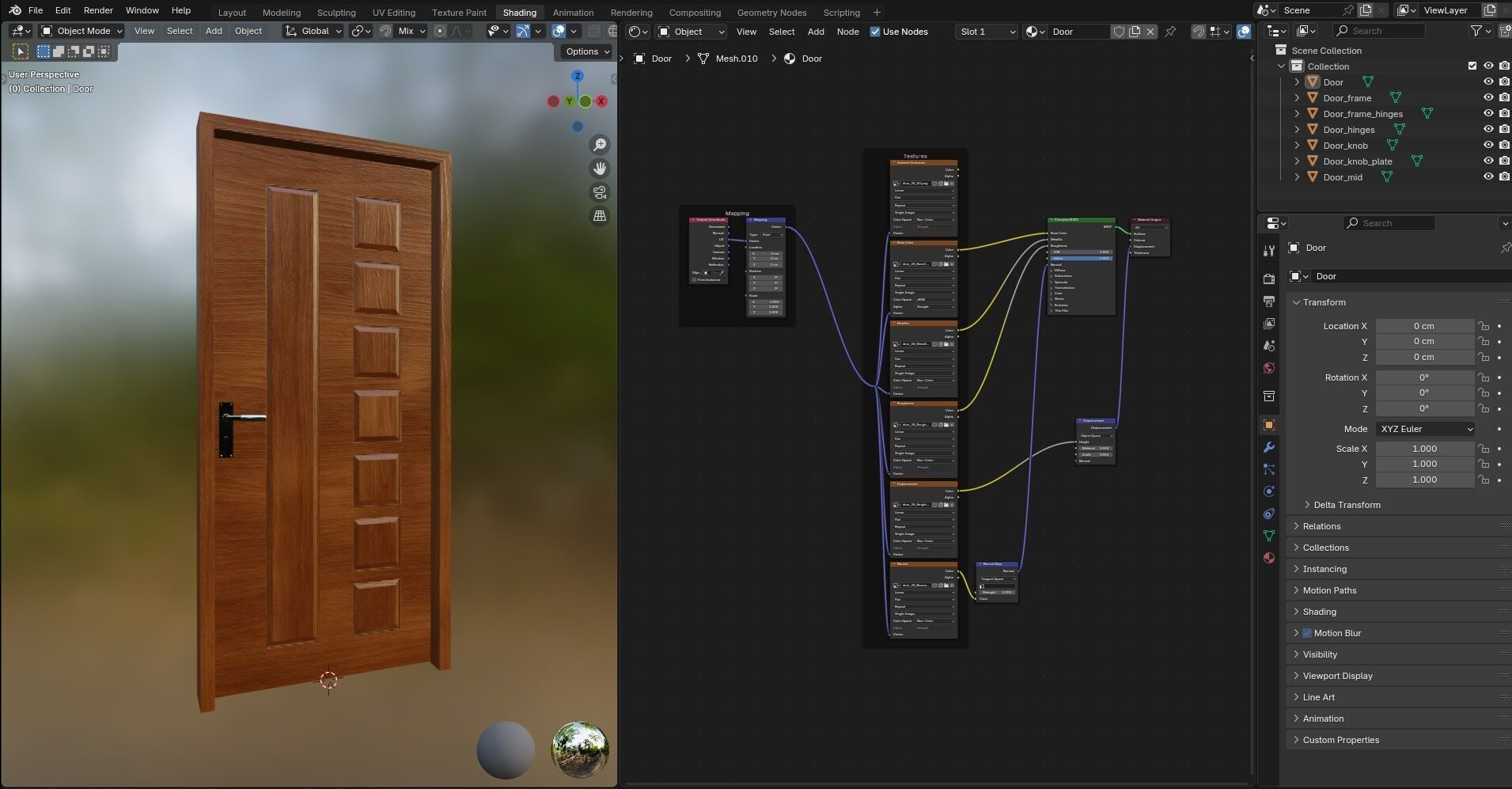Screen dimensions: 1512x789
Task: Unlink the Door material with X icon
Action: click(x=1150, y=32)
